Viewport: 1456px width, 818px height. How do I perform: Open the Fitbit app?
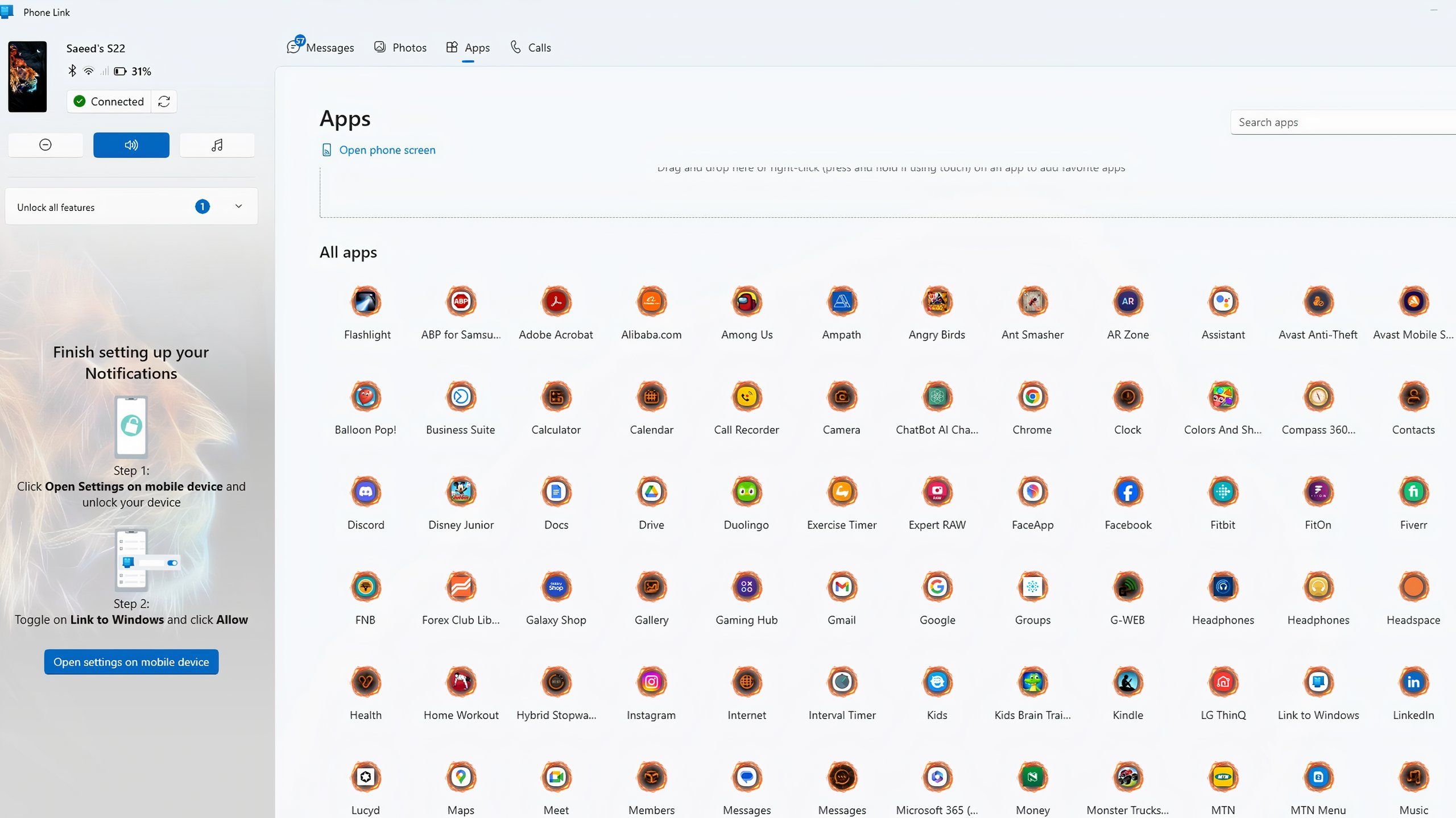(x=1223, y=492)
